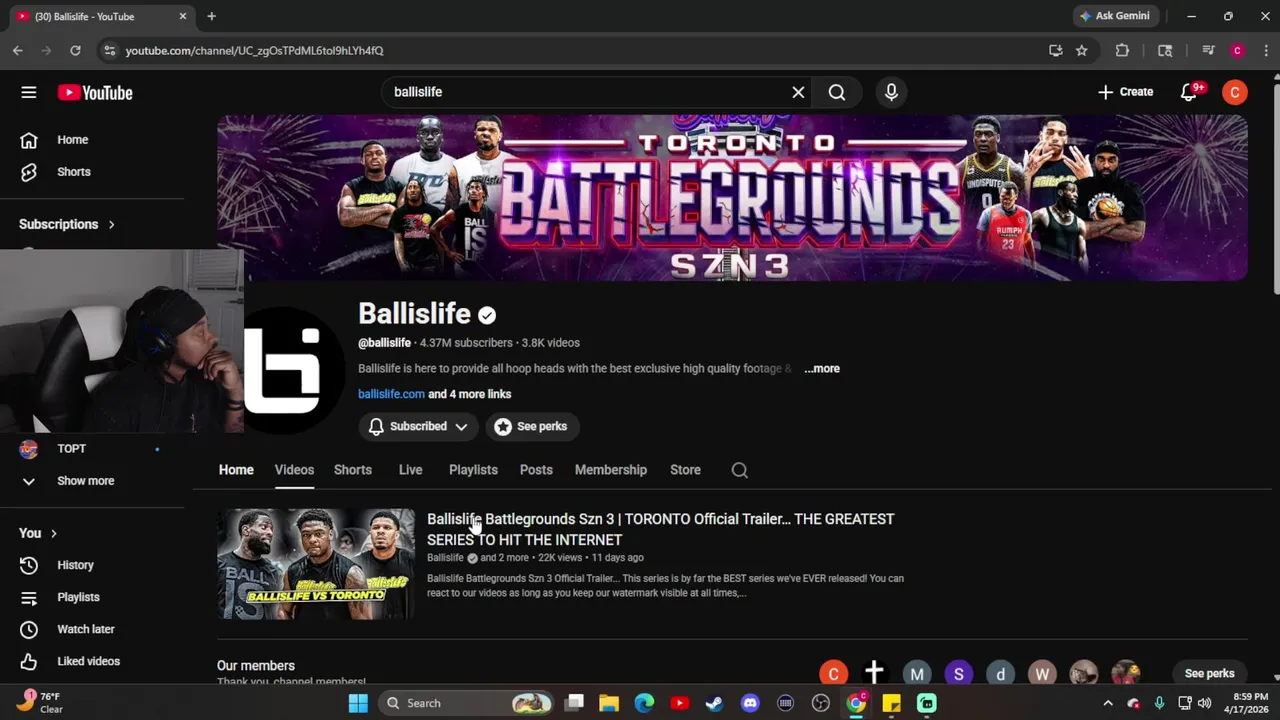Image resolution: width=1280 pixels, height=720 pixels.
Task: Open the You section
Action: (38, 533)
